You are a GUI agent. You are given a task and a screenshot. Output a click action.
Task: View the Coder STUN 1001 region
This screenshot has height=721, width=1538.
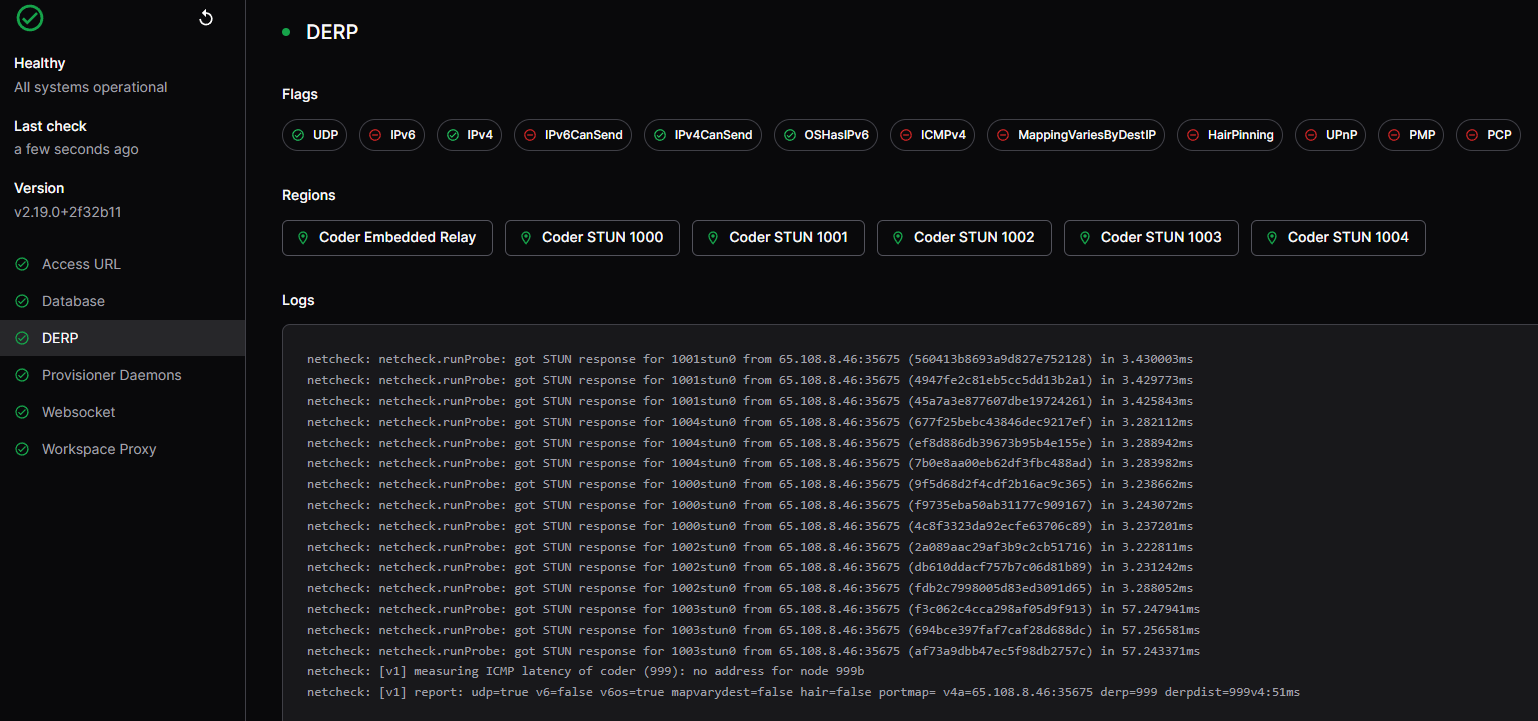pos(778,238)
